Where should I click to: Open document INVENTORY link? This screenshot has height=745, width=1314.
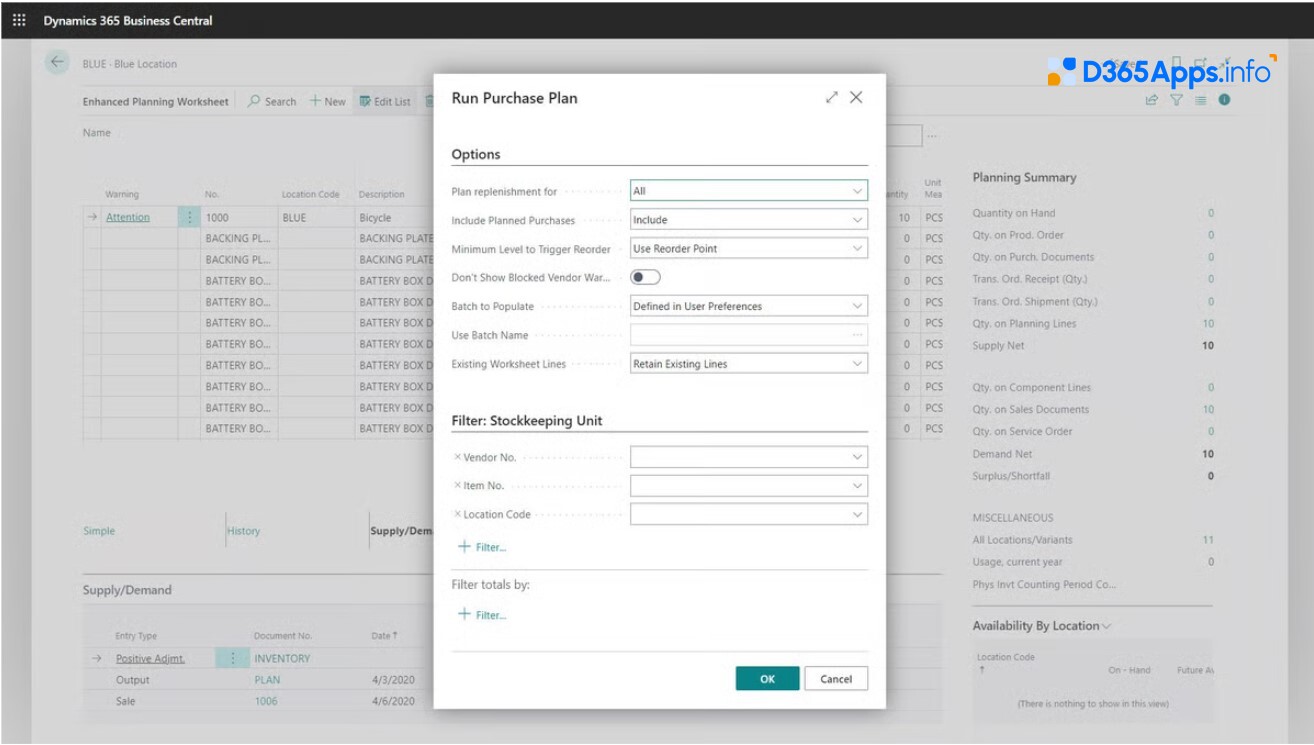(282, 658)
